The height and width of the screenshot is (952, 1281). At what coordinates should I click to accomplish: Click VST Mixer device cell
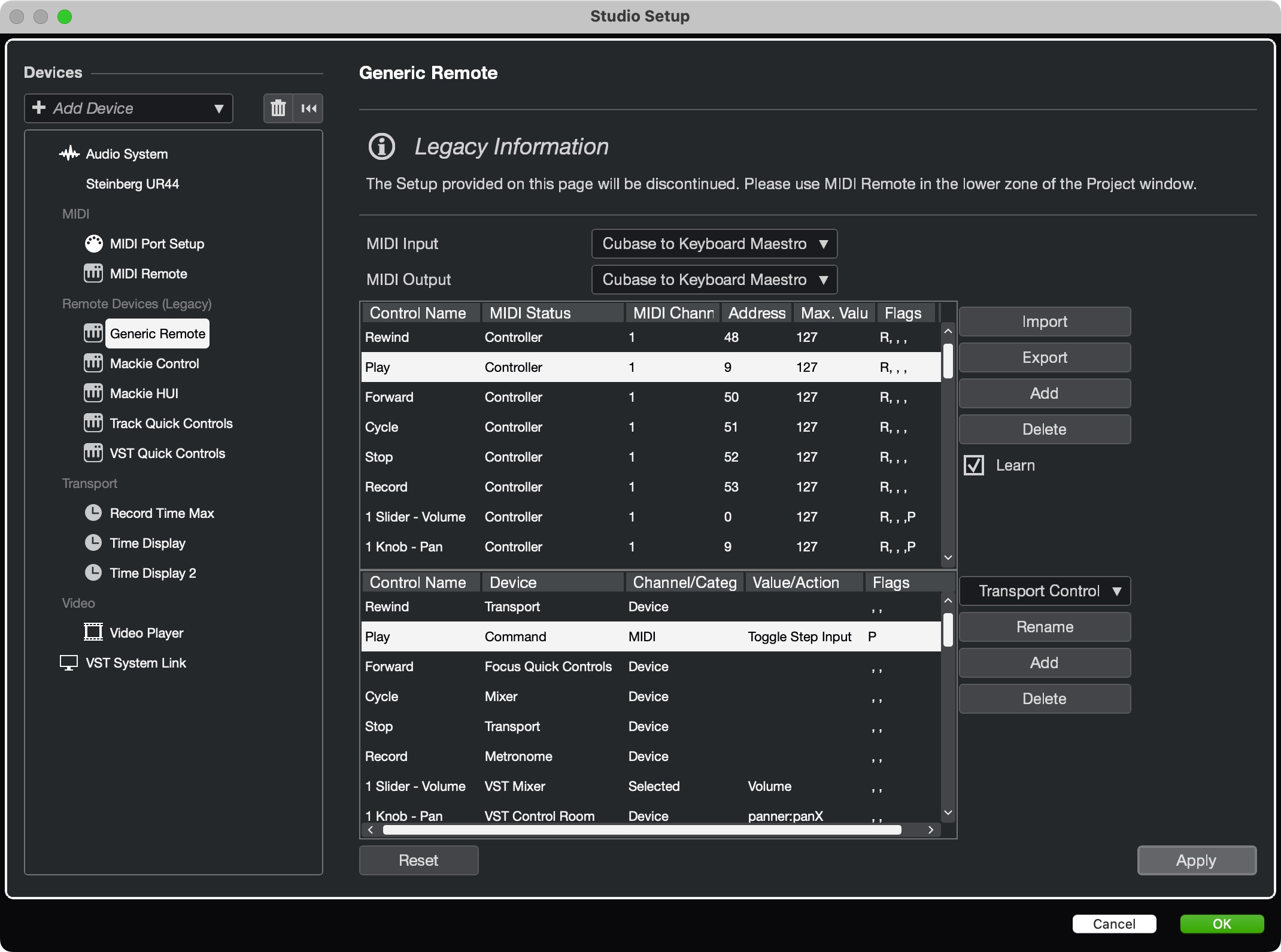514,786
